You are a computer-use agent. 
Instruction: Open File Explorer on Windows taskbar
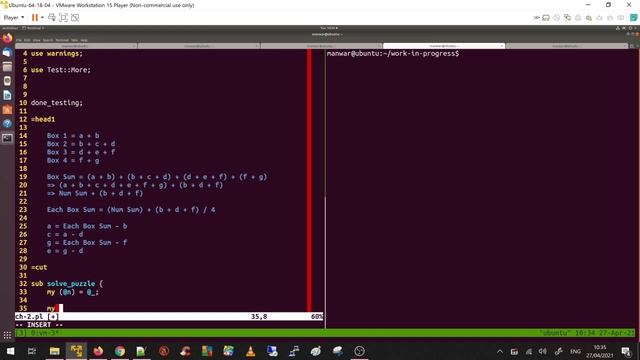pyautogui.click(x=54, y=351)
